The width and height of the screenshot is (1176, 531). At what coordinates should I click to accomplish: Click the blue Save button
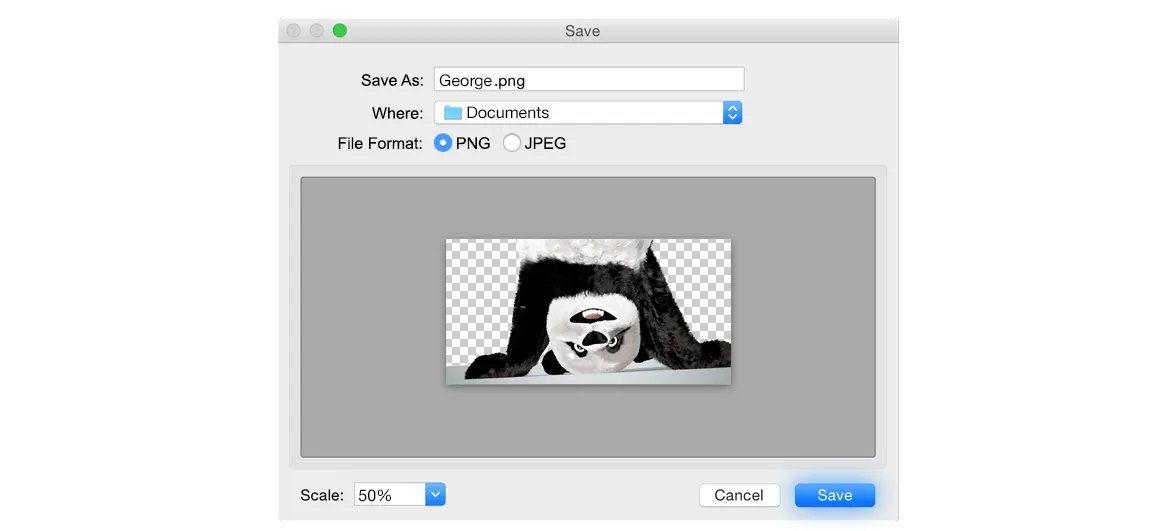[835, 495]
